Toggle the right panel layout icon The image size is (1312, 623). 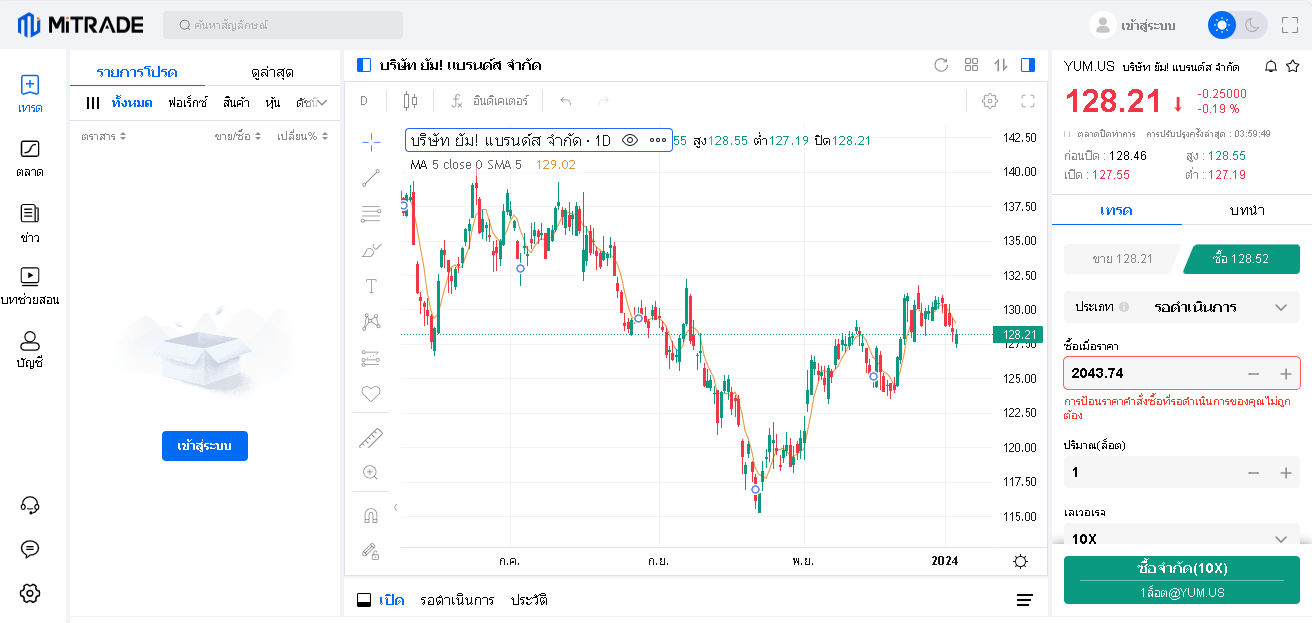(1028, 65)
